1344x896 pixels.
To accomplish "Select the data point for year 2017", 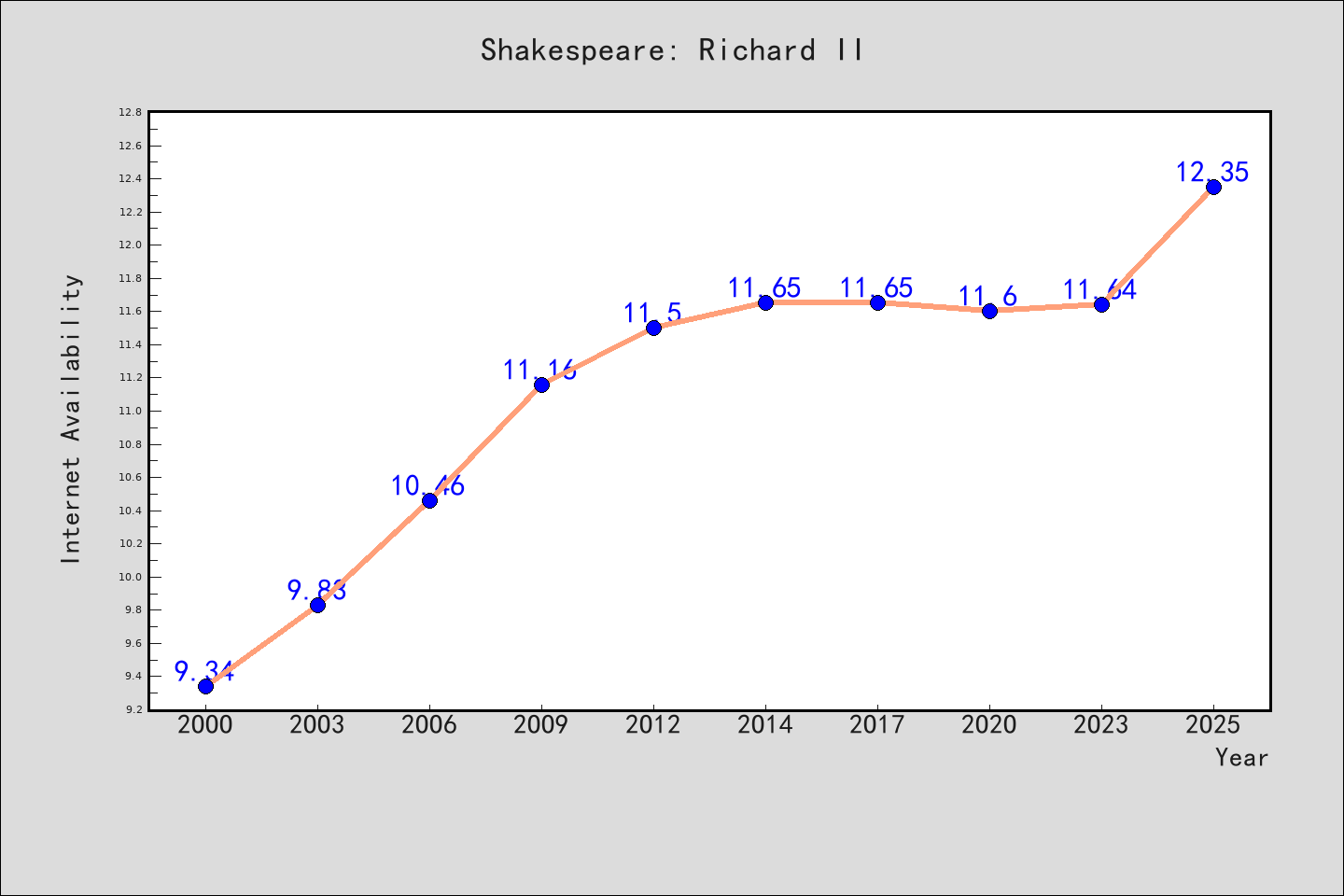I will (x=877, y=302).
